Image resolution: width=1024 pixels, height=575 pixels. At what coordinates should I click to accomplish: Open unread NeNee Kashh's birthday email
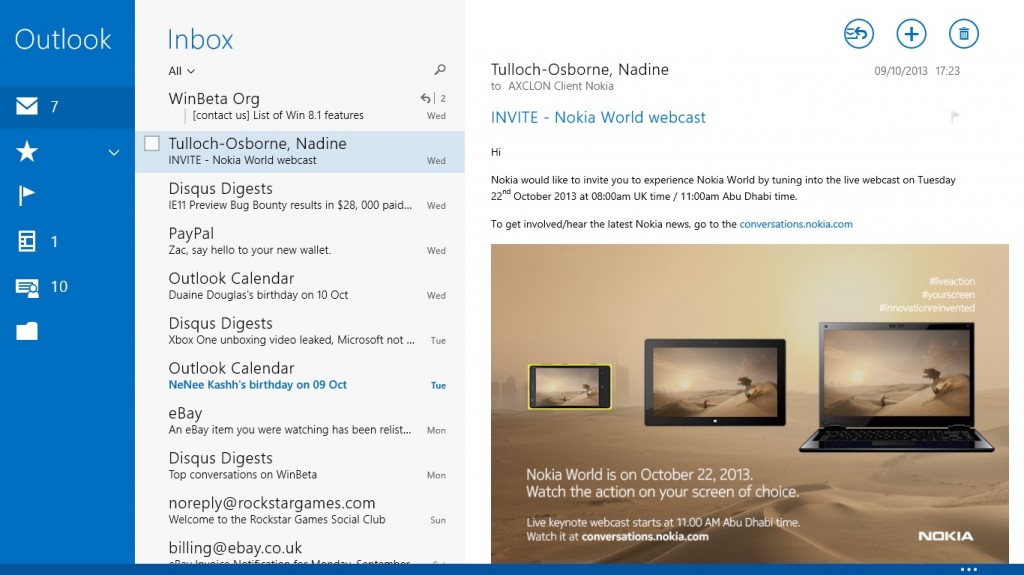300,376
